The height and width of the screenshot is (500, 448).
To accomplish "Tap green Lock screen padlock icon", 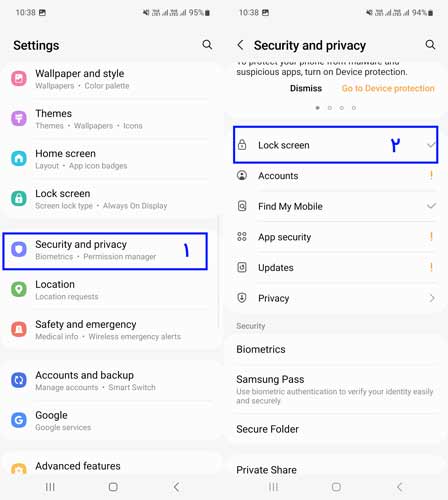I will tap(19, 199).
